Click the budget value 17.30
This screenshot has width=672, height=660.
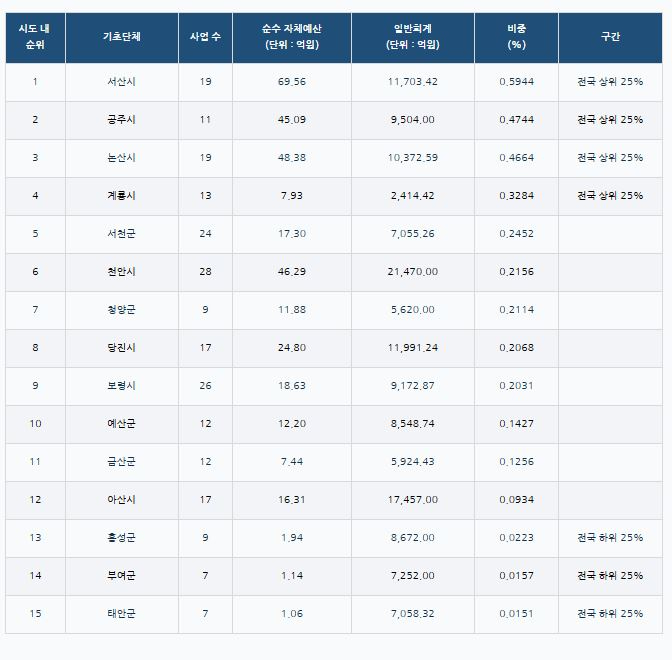click(x=292, y=234)
